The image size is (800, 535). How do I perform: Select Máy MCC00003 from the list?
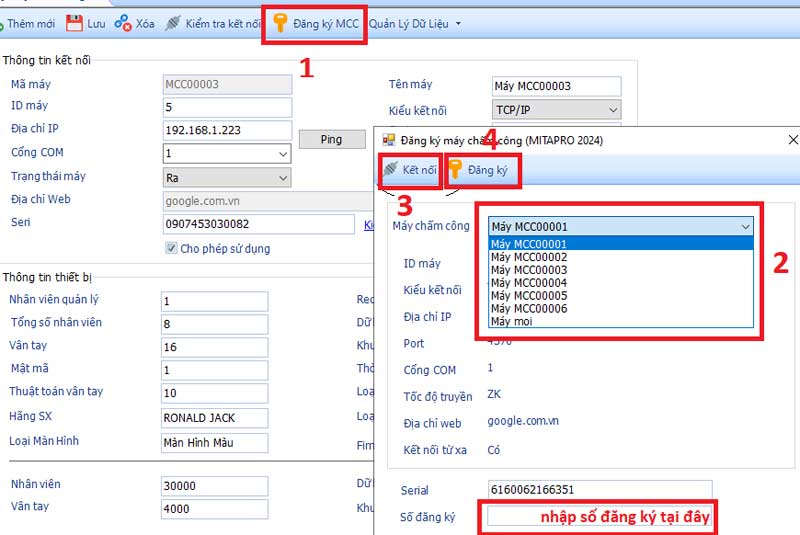click(529, 270)
